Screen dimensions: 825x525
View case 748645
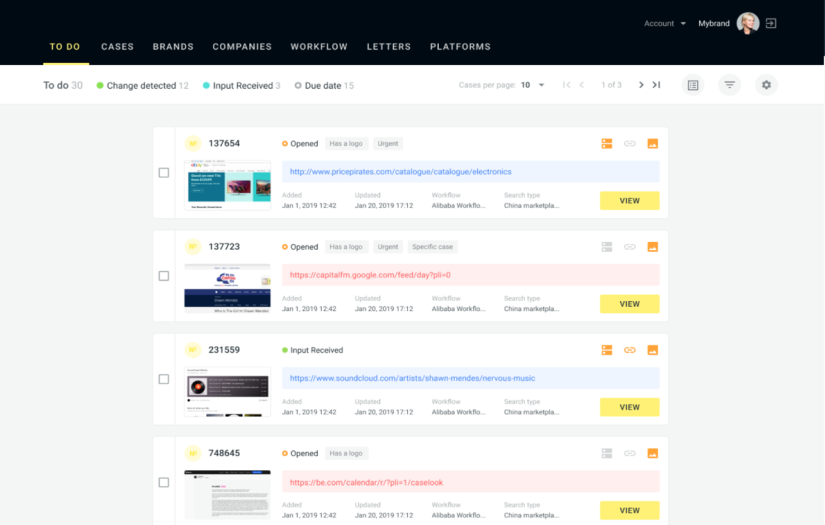tap(629, 510)
